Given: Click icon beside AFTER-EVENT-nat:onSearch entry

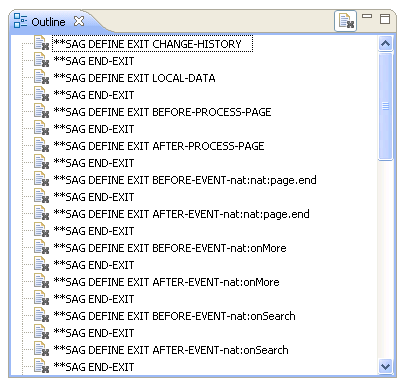Looking at the screenshot, I should 42,350.
